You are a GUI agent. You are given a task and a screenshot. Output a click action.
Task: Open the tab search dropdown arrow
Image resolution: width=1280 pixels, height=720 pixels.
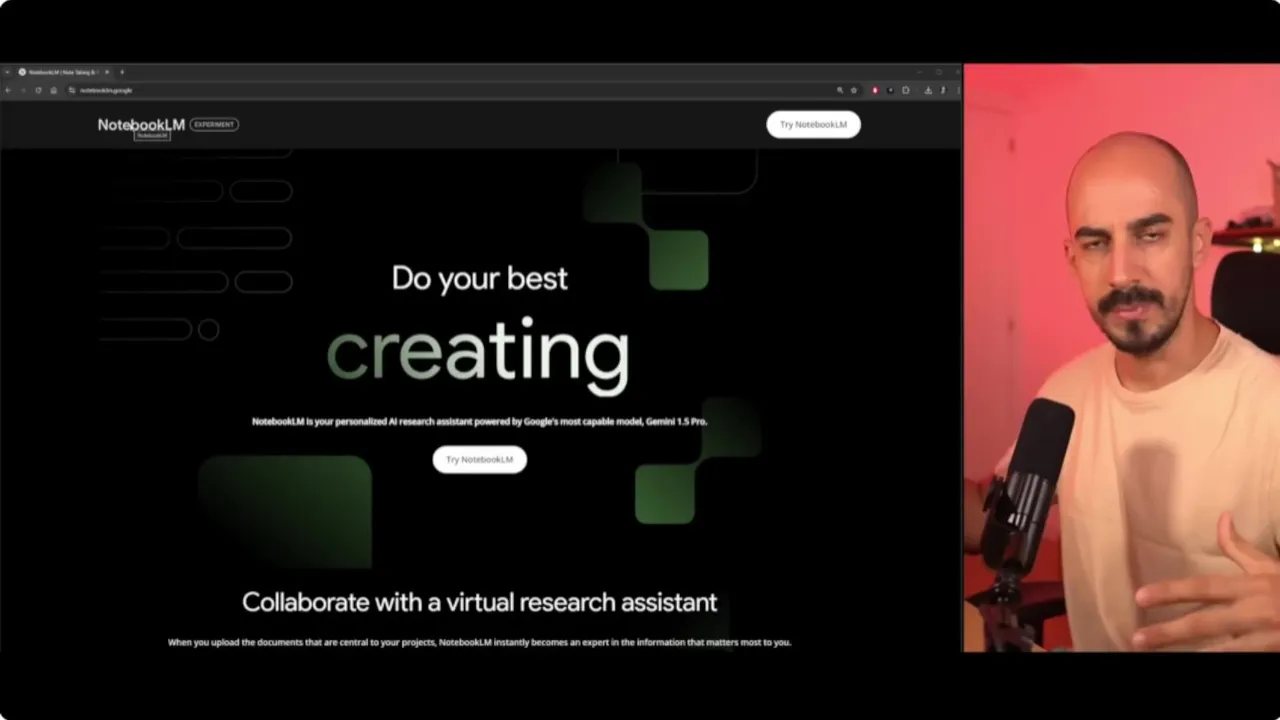click(7, 72)
